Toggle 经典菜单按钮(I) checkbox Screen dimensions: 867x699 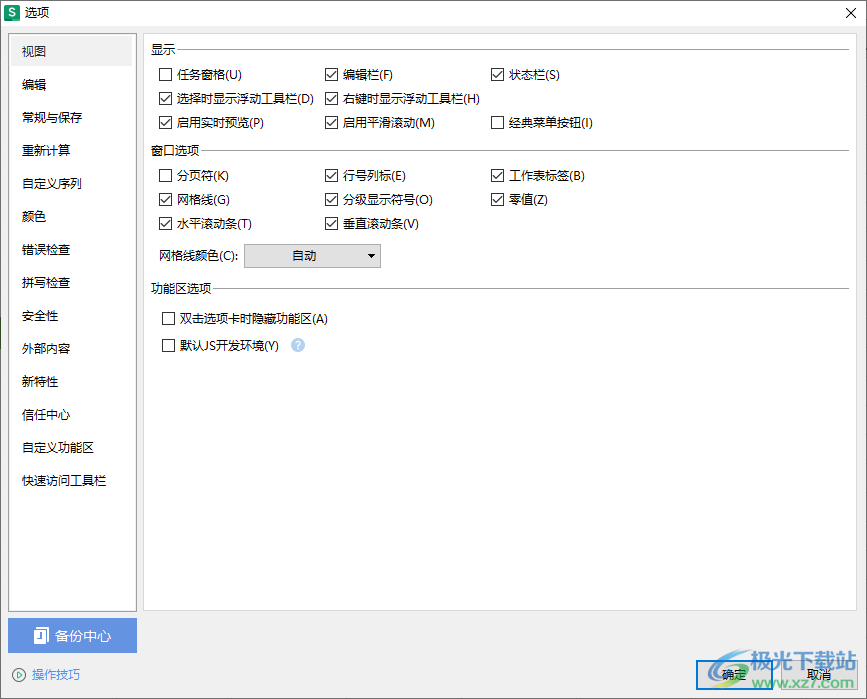pyautogui.click(x=498, y=123)
